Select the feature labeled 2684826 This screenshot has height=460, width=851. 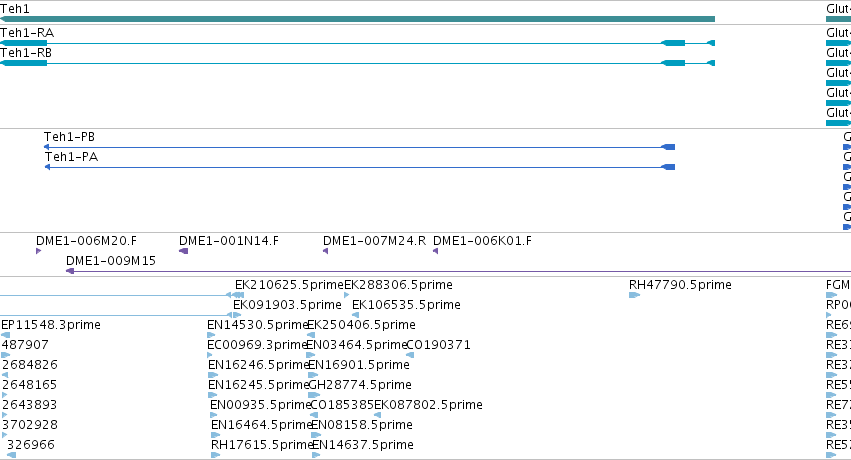point(30,365)
